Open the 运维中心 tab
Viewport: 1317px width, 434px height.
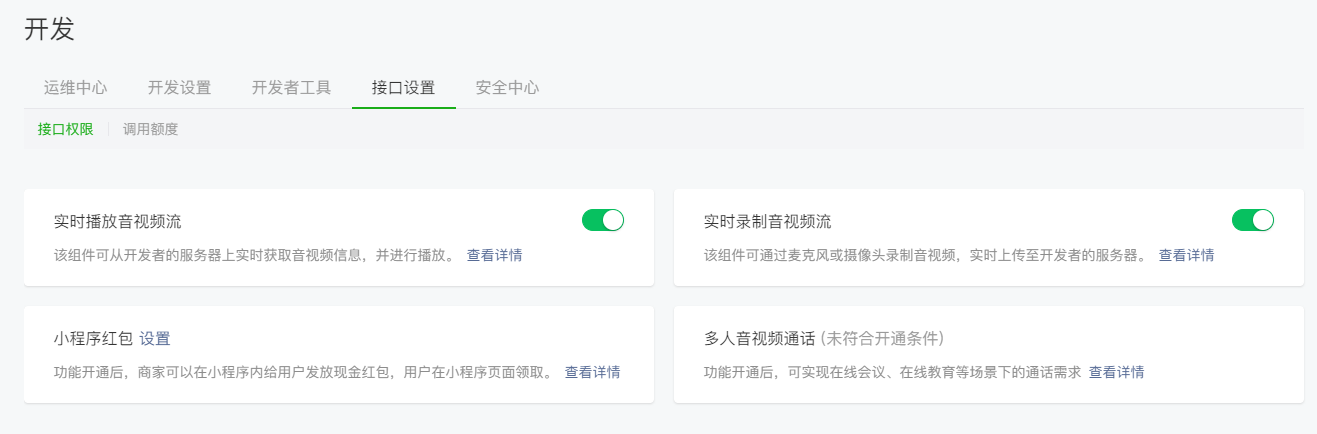(x=76, y=87)
